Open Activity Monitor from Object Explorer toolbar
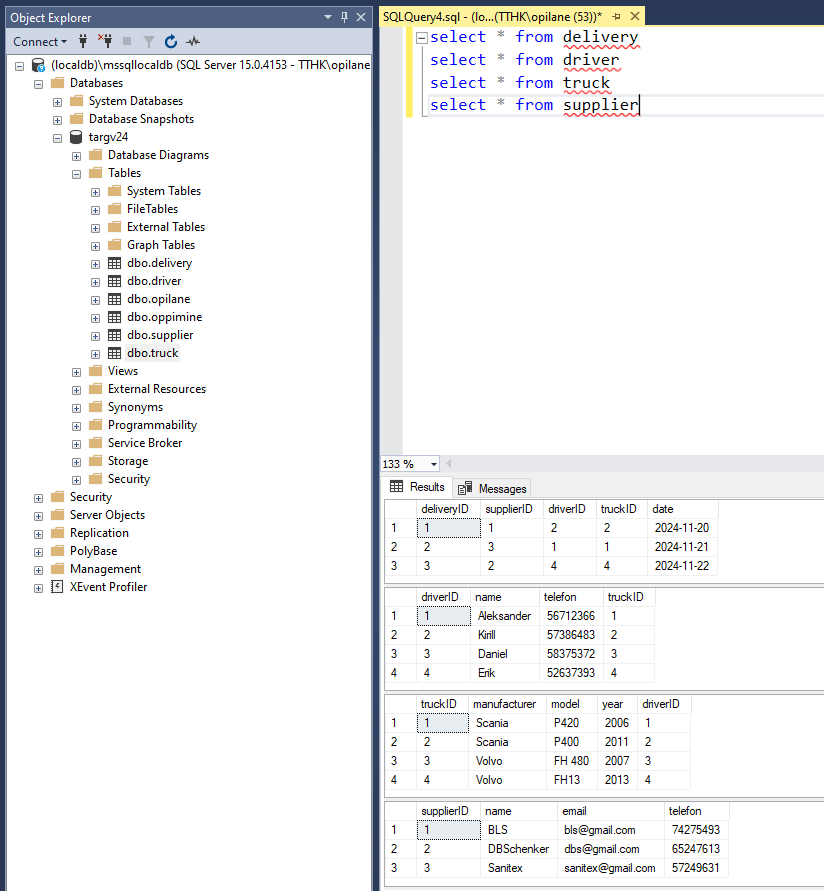824x891 pixels. pos(193,41)
